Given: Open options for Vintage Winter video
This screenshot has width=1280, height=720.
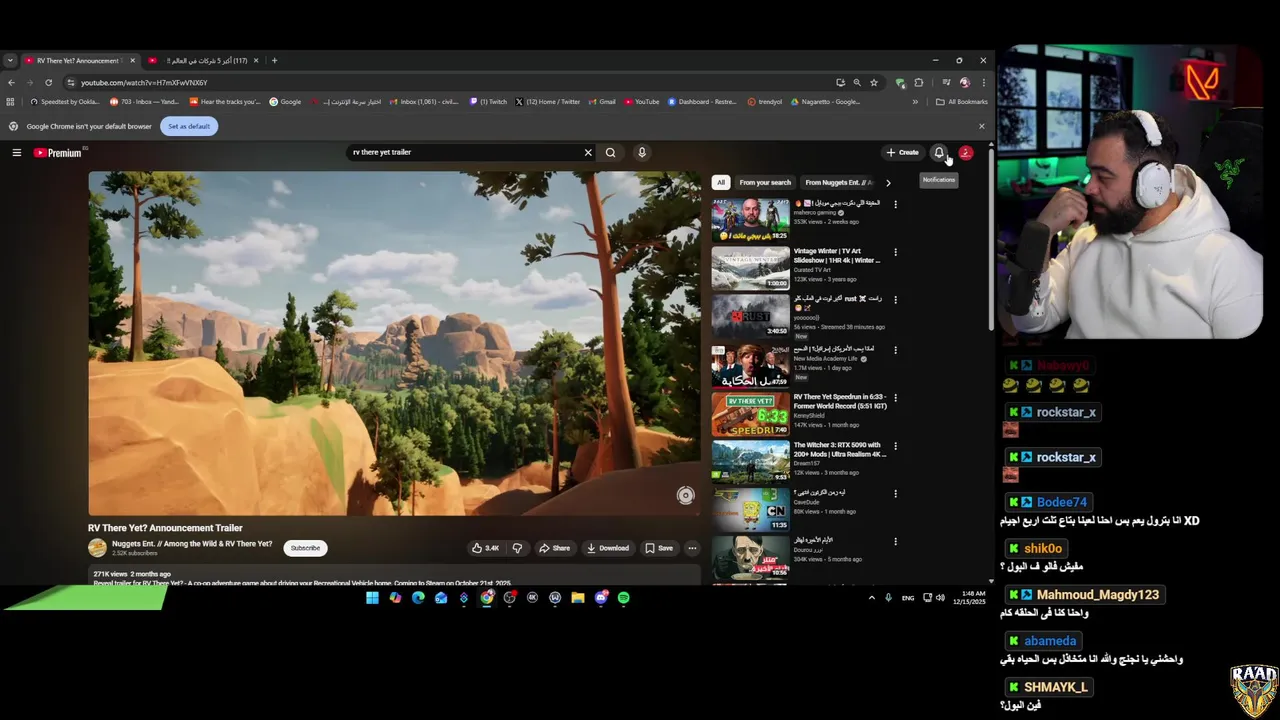Looking at the screenshot, I should 895,252.
